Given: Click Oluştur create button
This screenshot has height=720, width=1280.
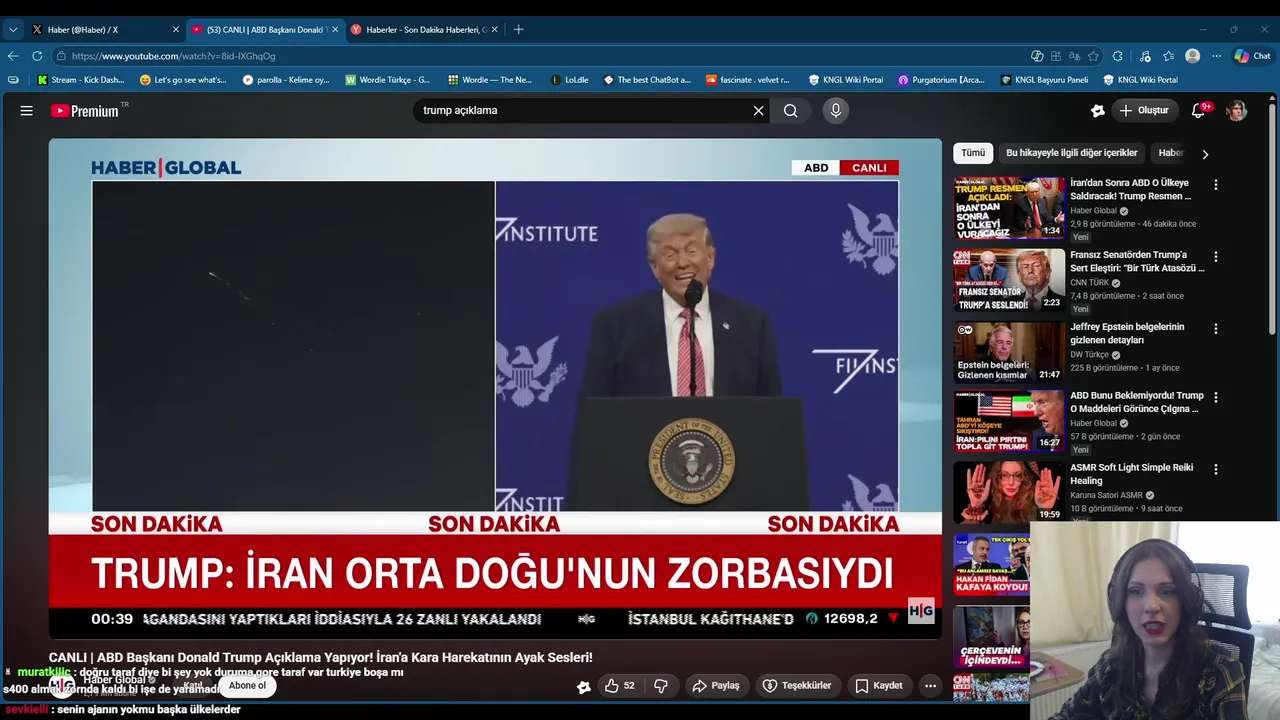Looking at the screenshot, I should point(1143,111).
